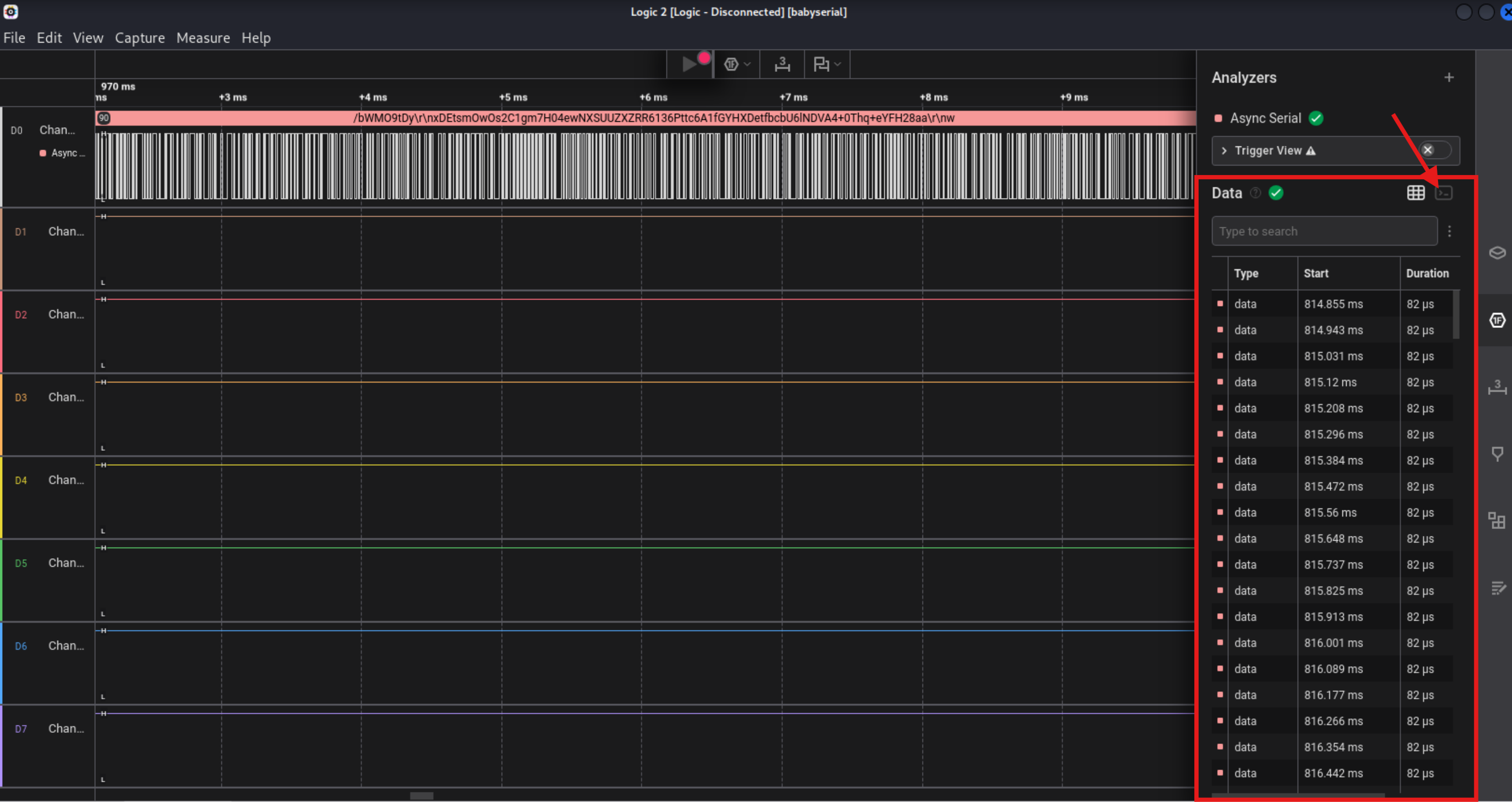Open Extensions sidebar panel icon
The width and height of the screenshot is (1512, 802).
pos(1497,521)
